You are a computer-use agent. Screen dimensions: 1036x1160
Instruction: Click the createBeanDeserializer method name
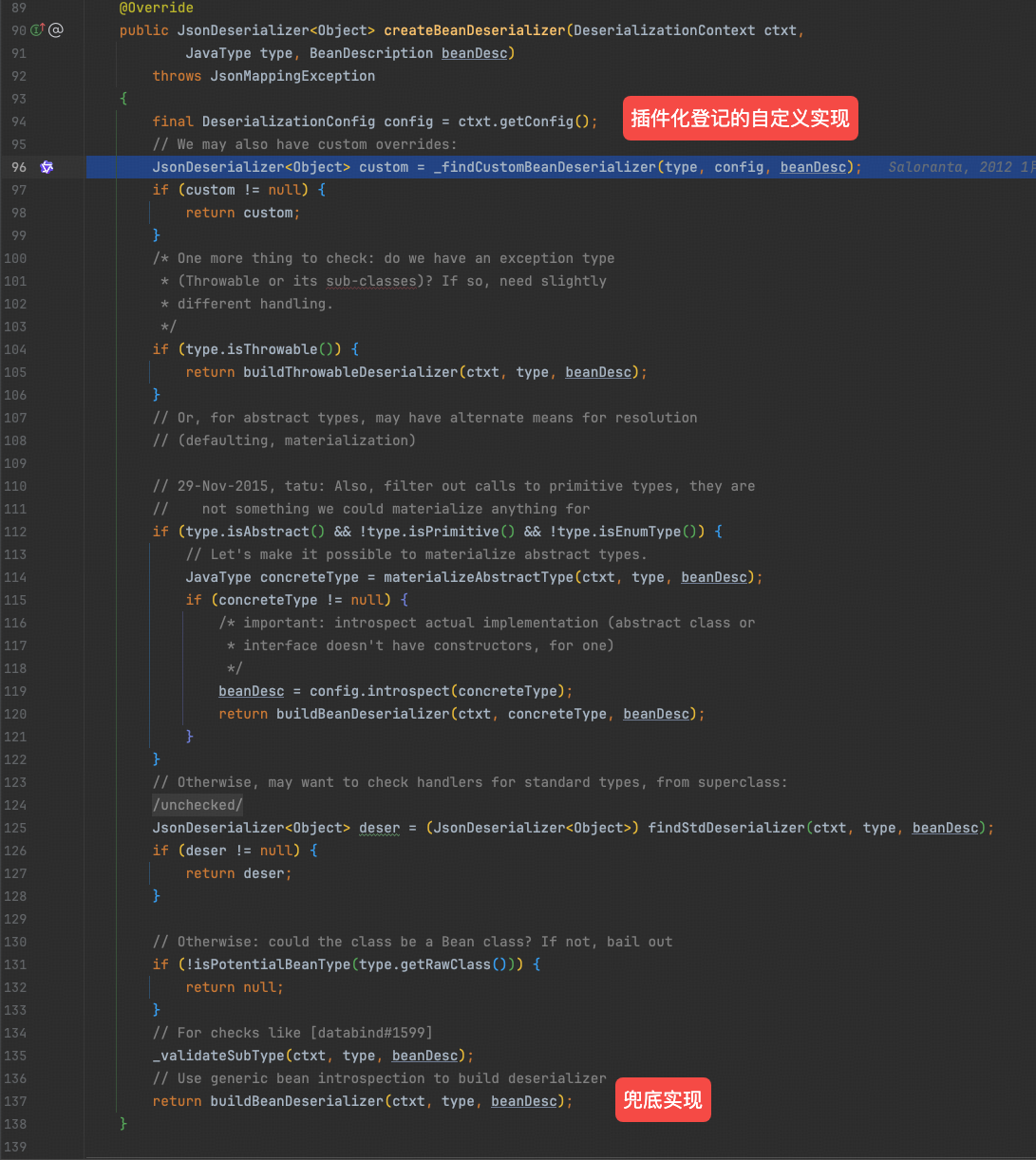point(474,30)
